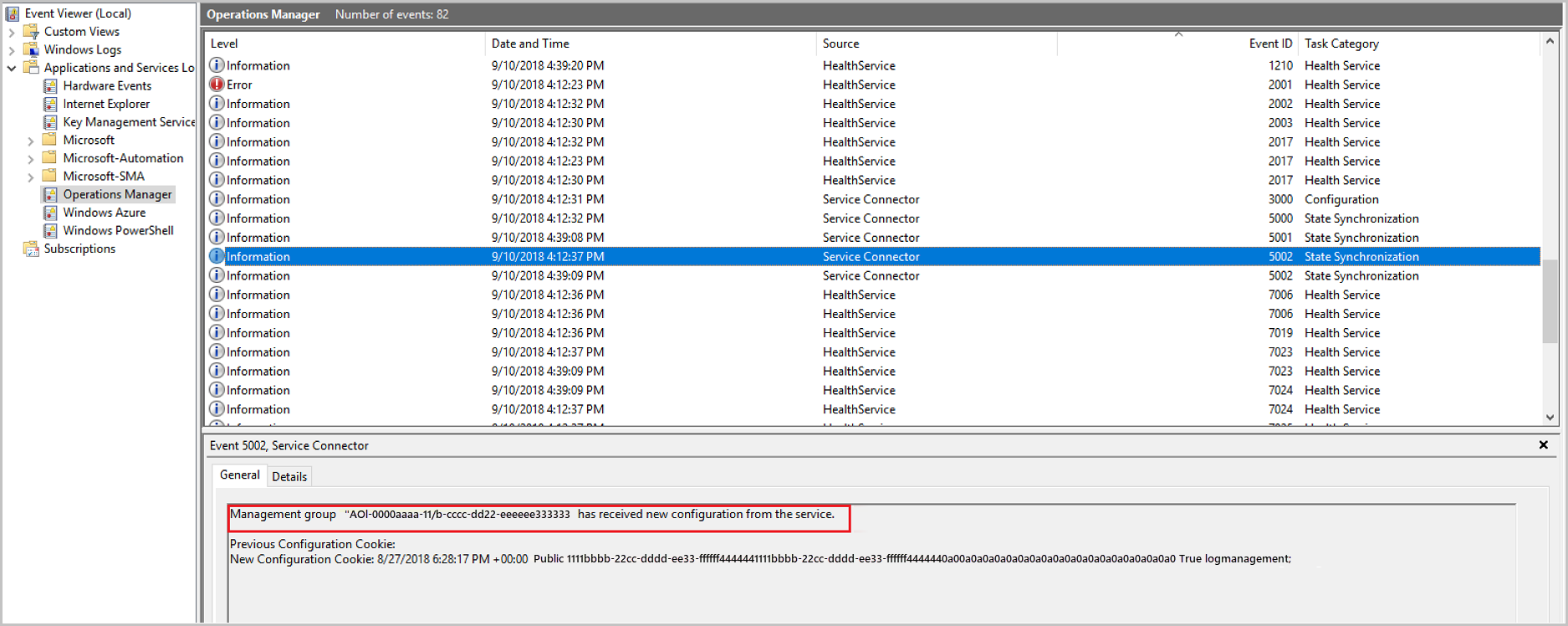
Task: Expand the Microsoft-SMA folder node
Action: click(31, 177)
